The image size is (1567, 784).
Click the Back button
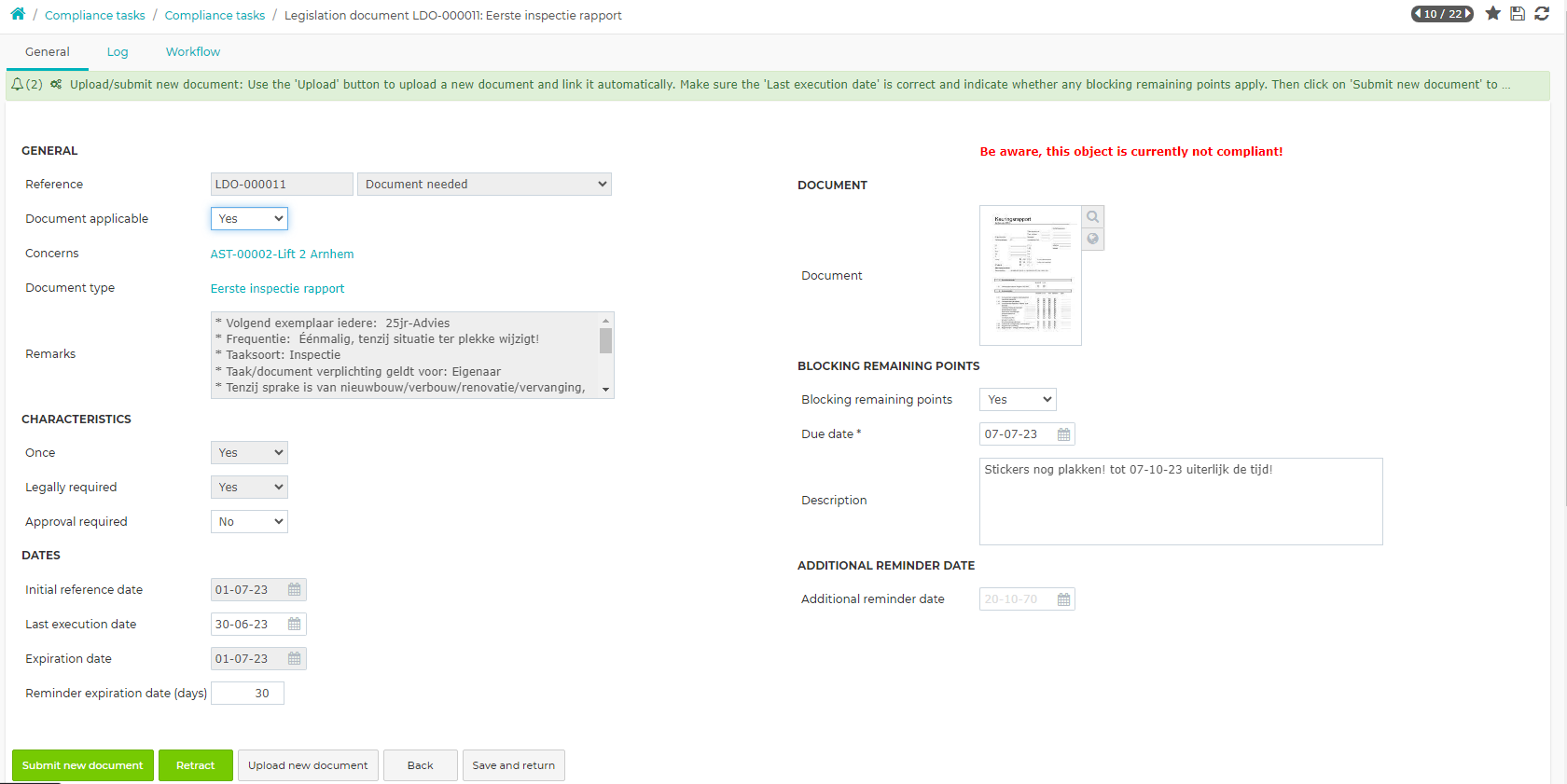click(x=421, y=765)
